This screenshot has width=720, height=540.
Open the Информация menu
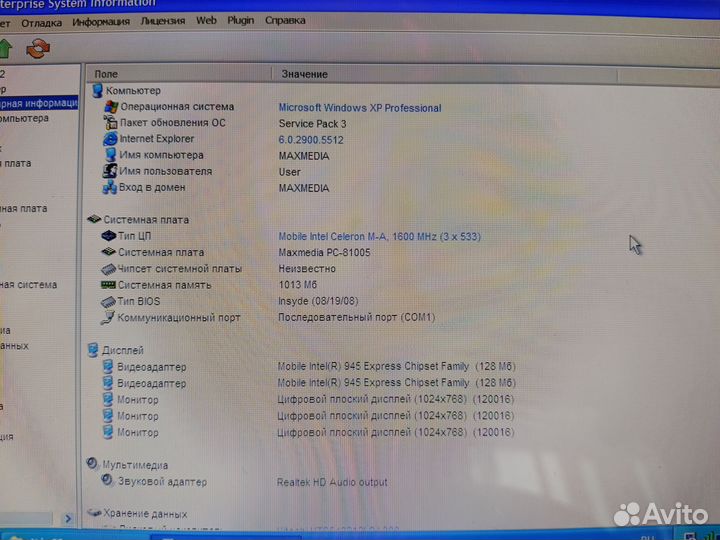point(101,21)
